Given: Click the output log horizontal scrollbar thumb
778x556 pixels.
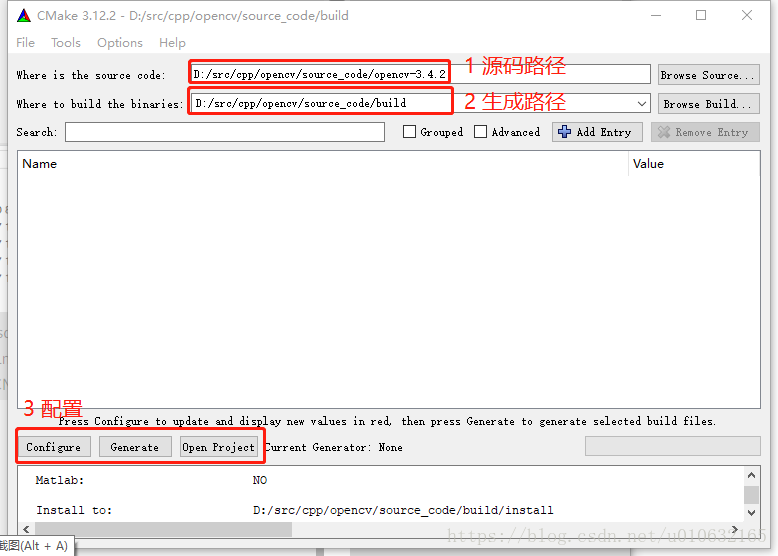Looking at the screenshot, I should (x=163, y=529).
